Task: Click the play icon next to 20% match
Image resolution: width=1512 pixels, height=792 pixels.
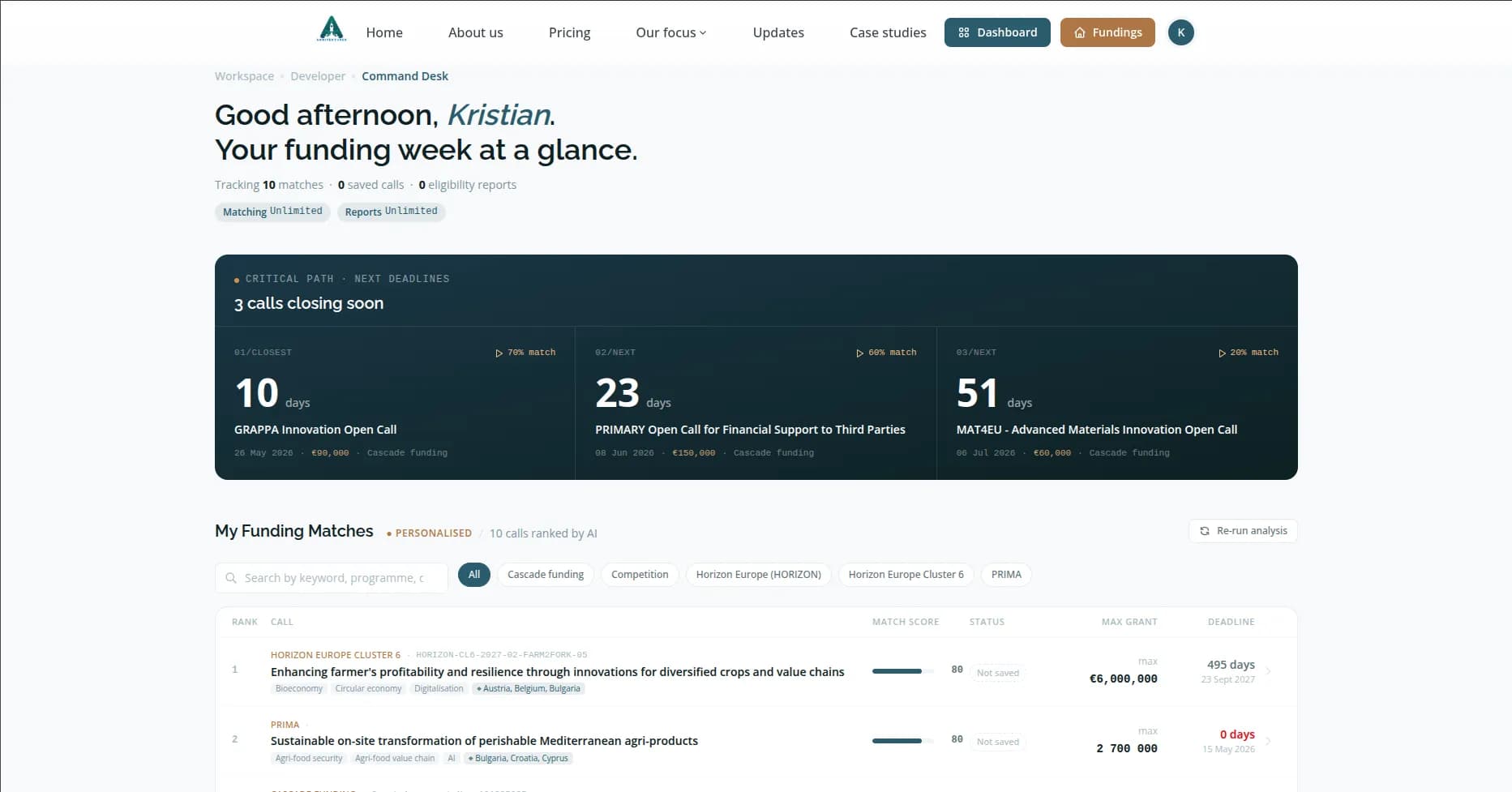Action: click(x=1222, y=353)
